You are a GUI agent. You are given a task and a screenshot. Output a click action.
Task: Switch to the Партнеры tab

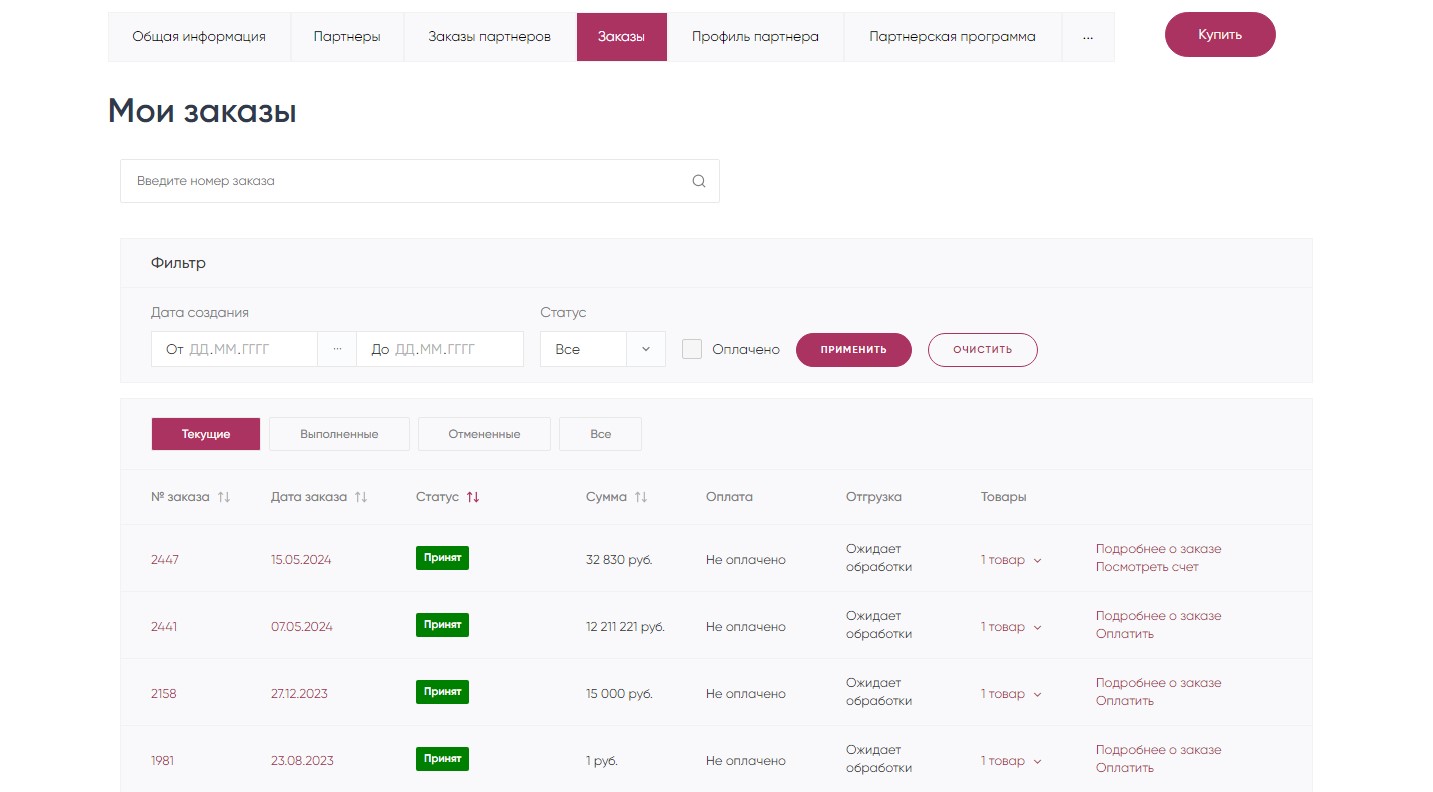[x=347, y=37]
